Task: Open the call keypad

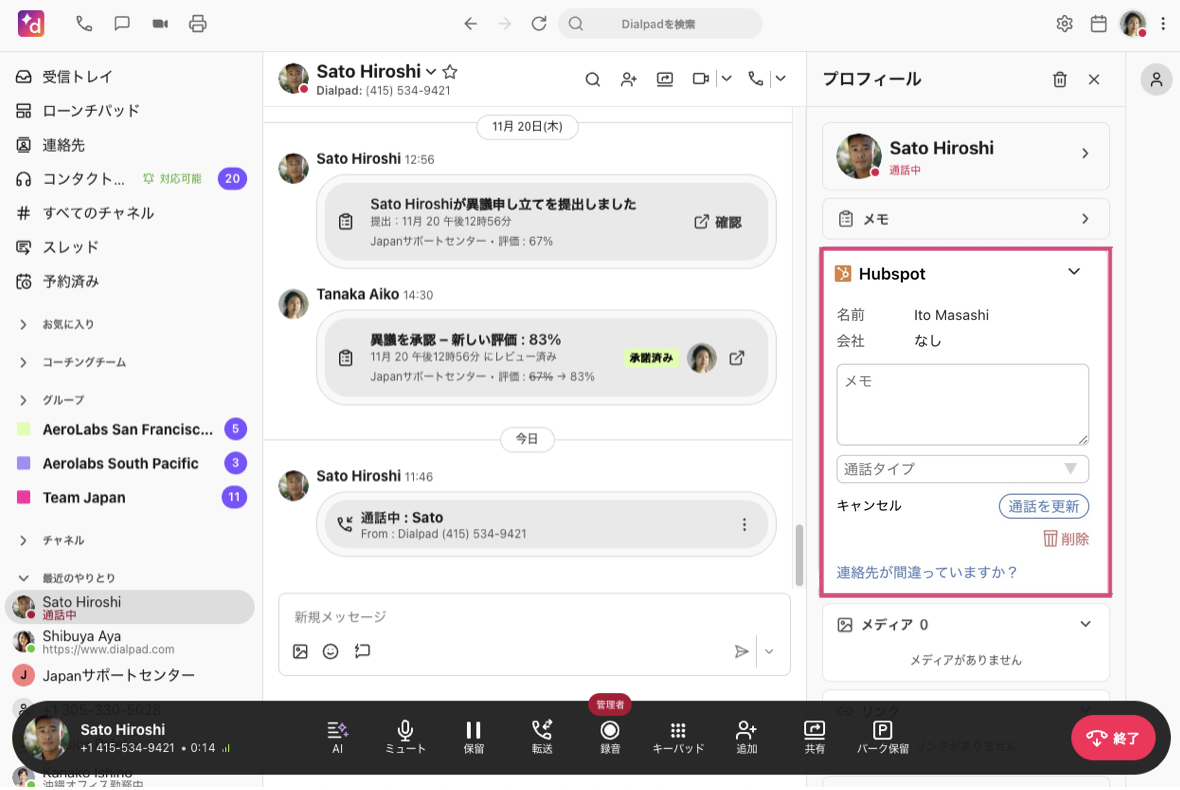Action: (x=678, y=736)
